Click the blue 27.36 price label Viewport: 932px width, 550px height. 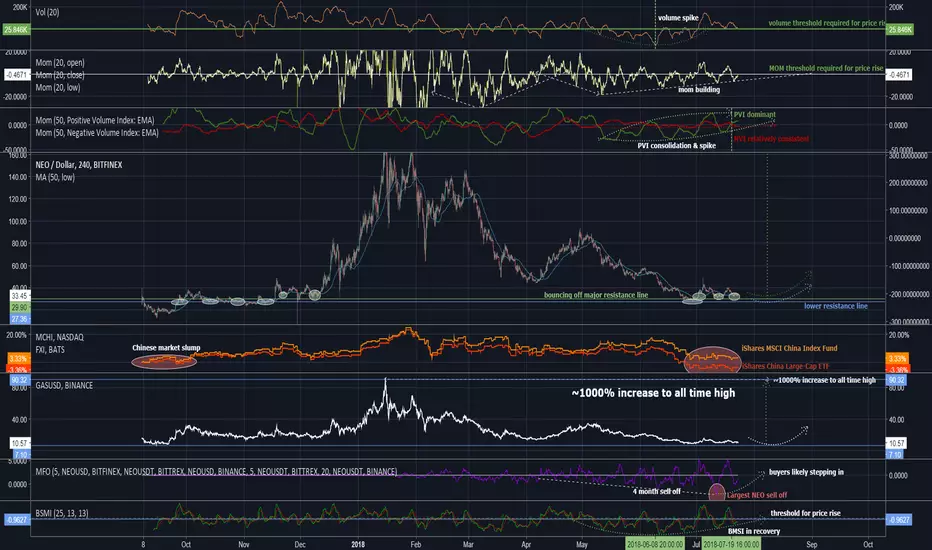19,319
